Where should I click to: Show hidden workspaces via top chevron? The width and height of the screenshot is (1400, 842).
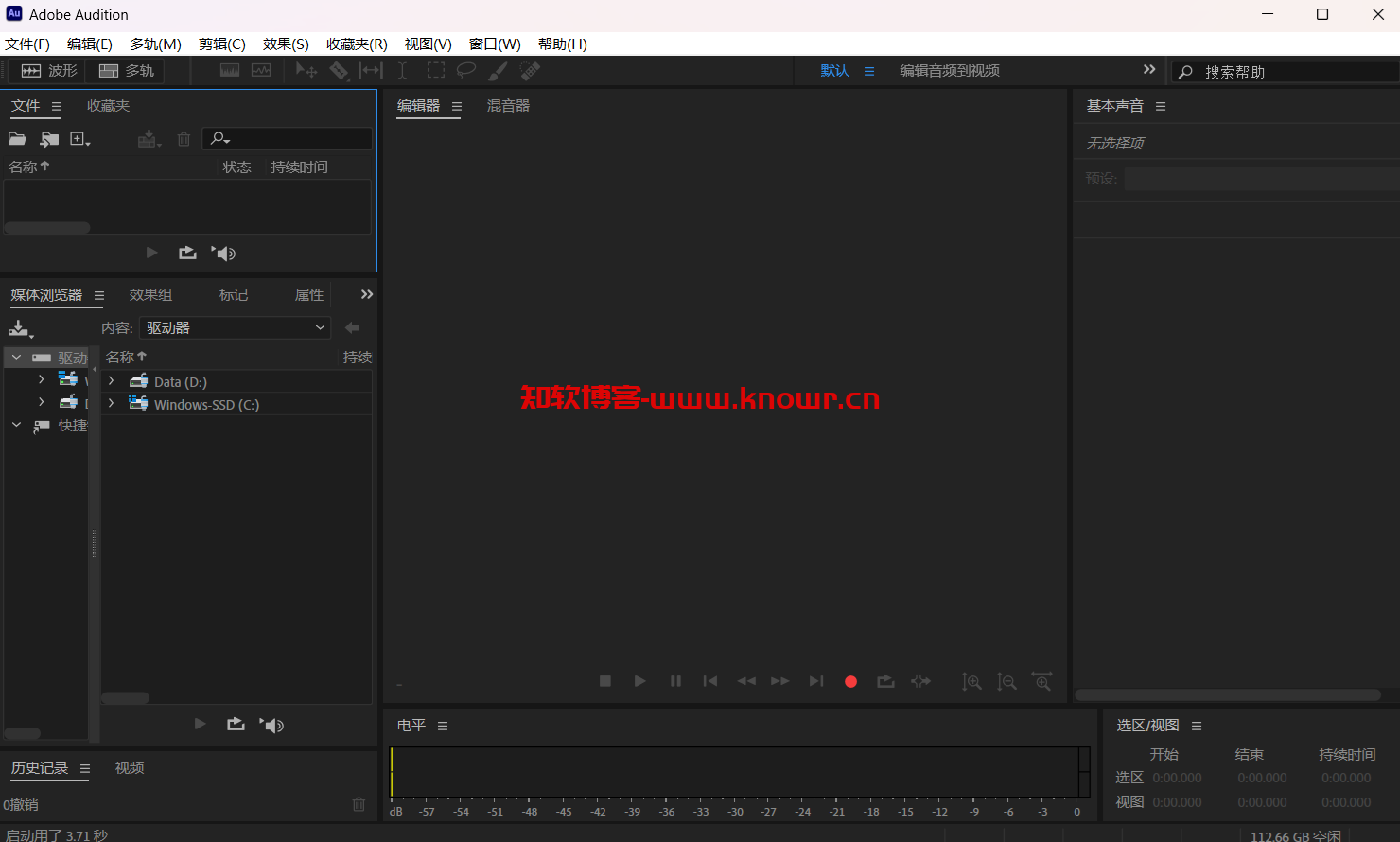click(x=1149, y=70)
